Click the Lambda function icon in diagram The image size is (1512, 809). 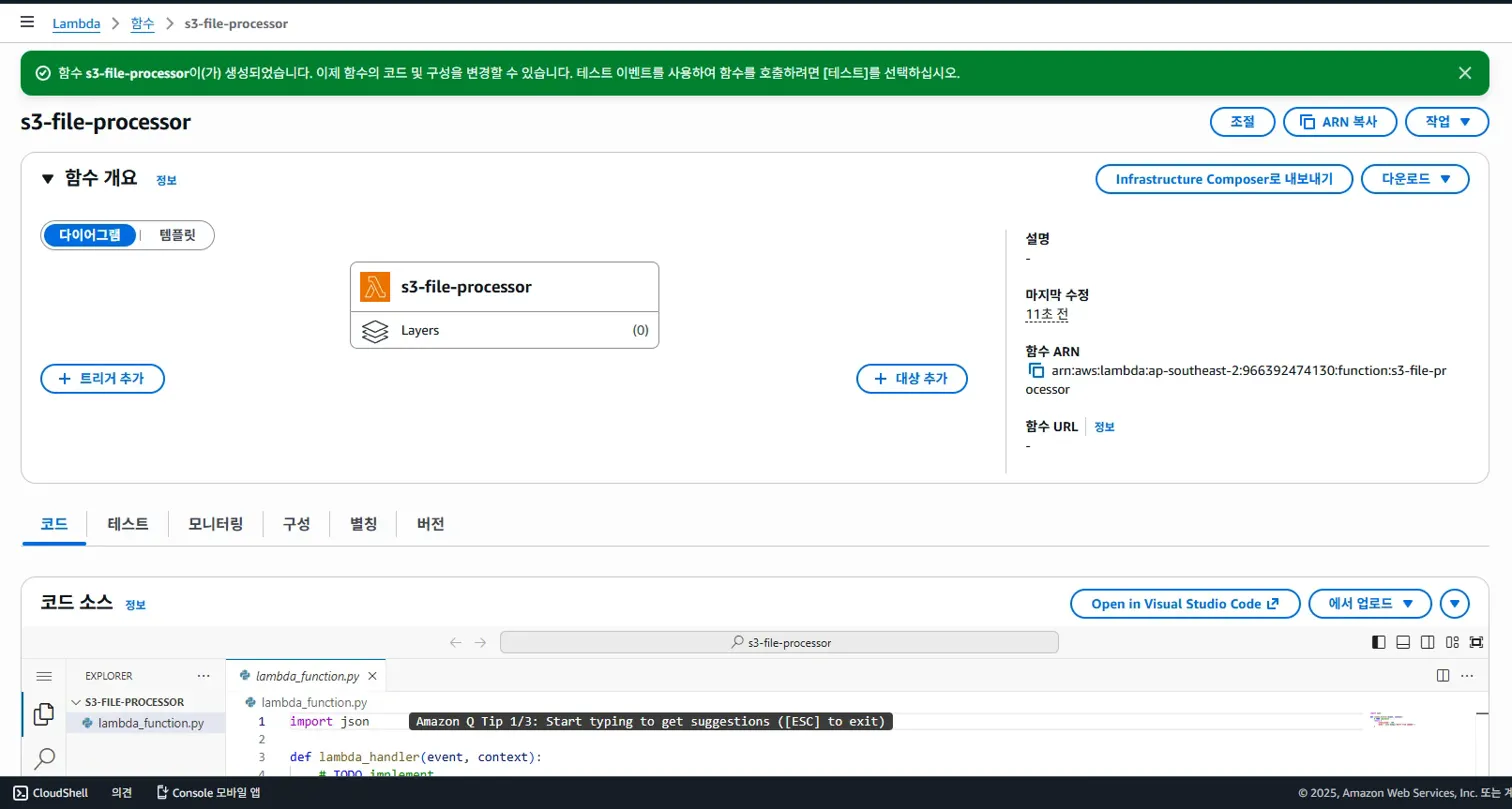375,287
